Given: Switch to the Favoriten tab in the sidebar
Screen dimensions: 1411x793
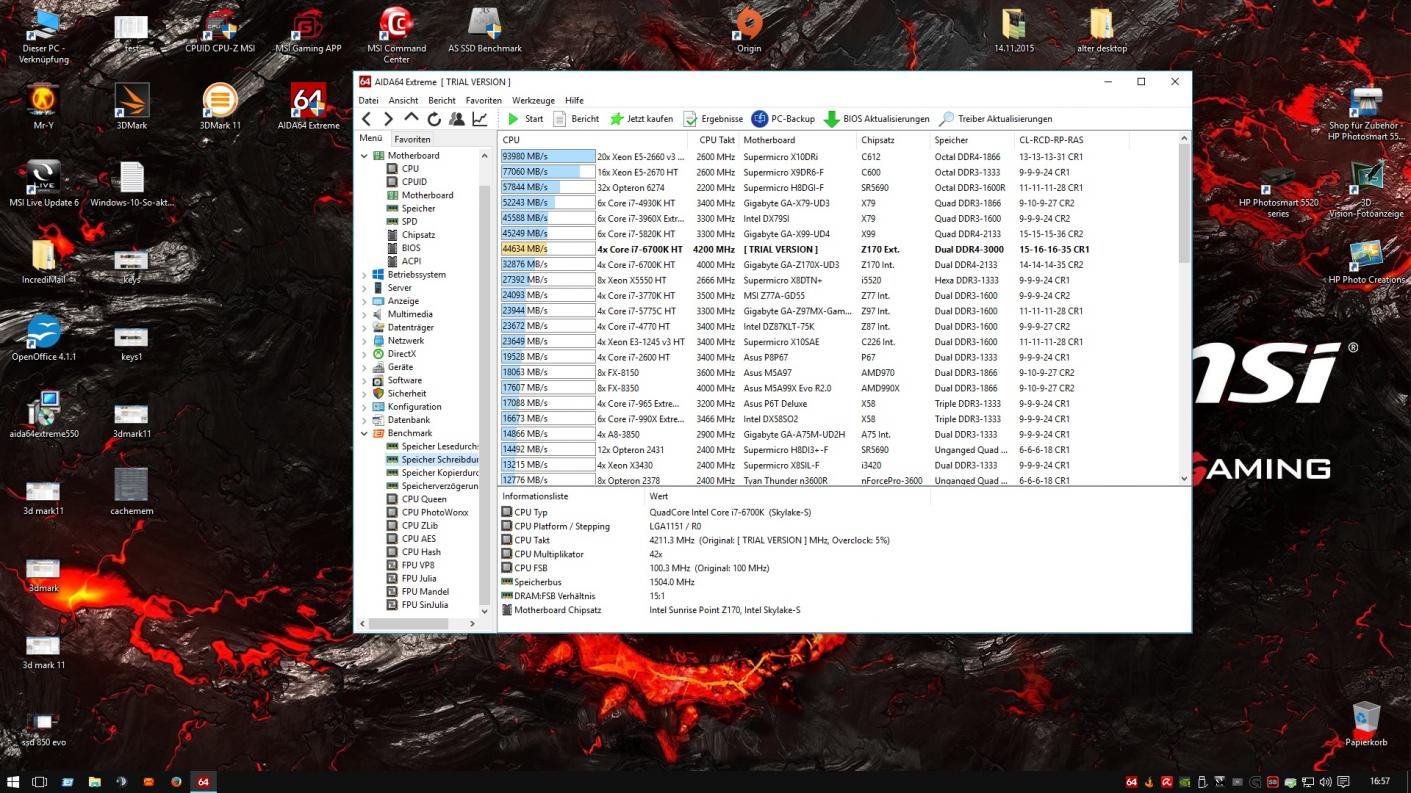Looking at the screenshot, I should [x=412, y=139].
